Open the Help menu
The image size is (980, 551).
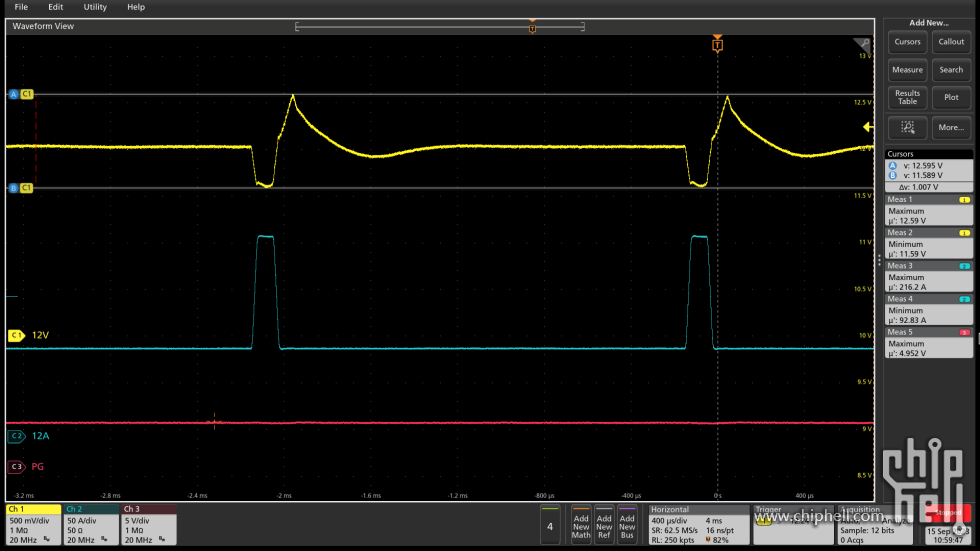coord(136,7)
